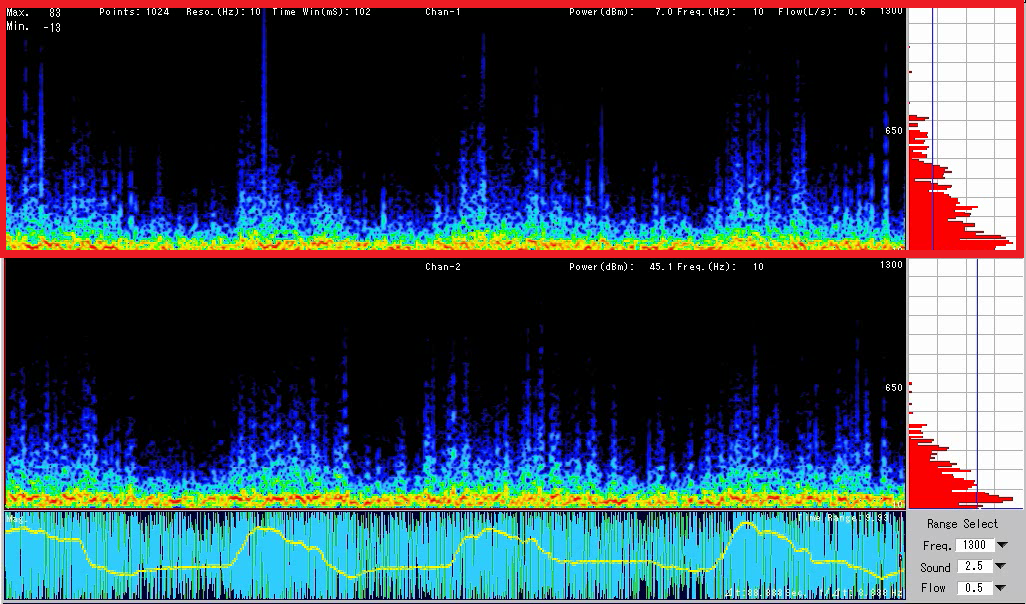Click the 1300 axis label on Chan-2
The width and height of the screenshot is (1026, 604).
(x=891, y=264)
